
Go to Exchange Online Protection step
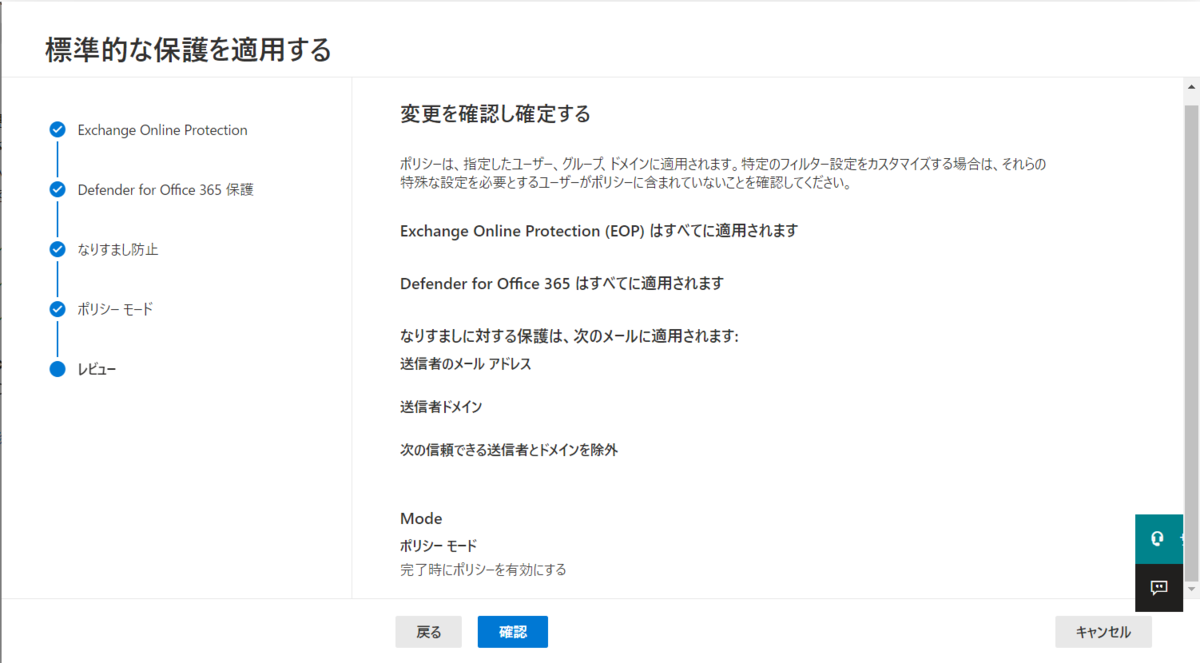[163, 130]
